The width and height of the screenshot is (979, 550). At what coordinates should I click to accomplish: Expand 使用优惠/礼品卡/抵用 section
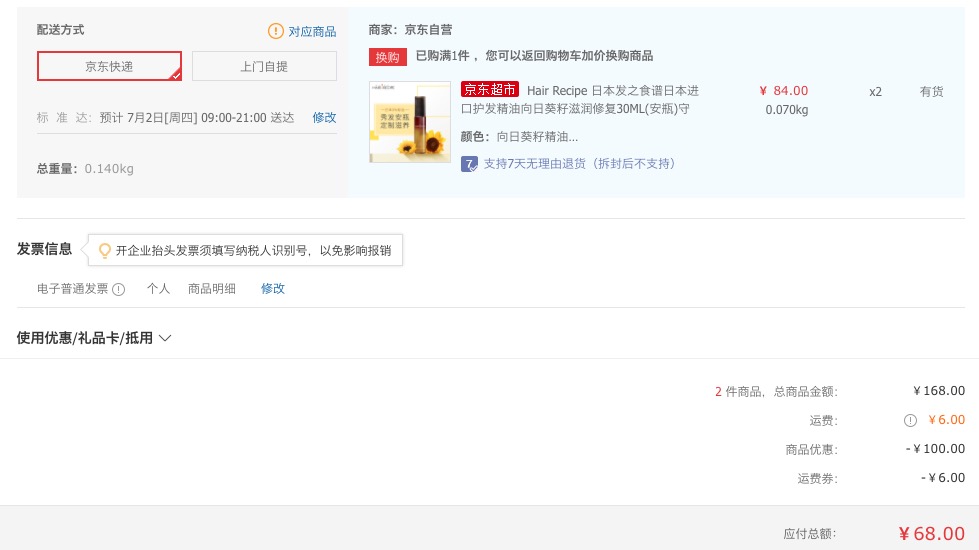pos(94,338)
